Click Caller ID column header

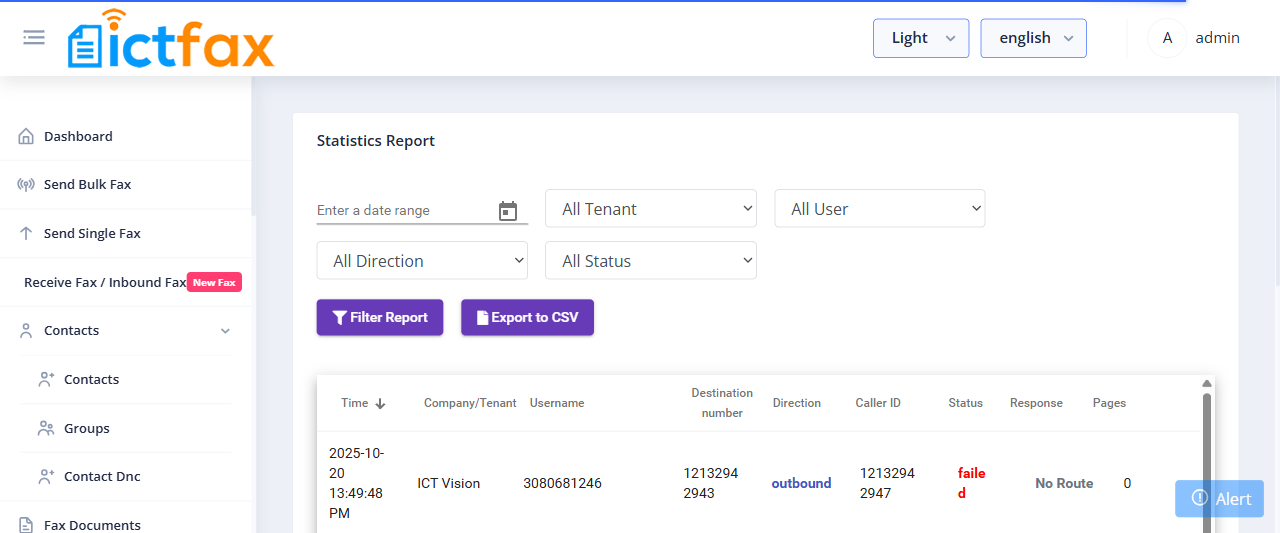(x=878, y=403)
